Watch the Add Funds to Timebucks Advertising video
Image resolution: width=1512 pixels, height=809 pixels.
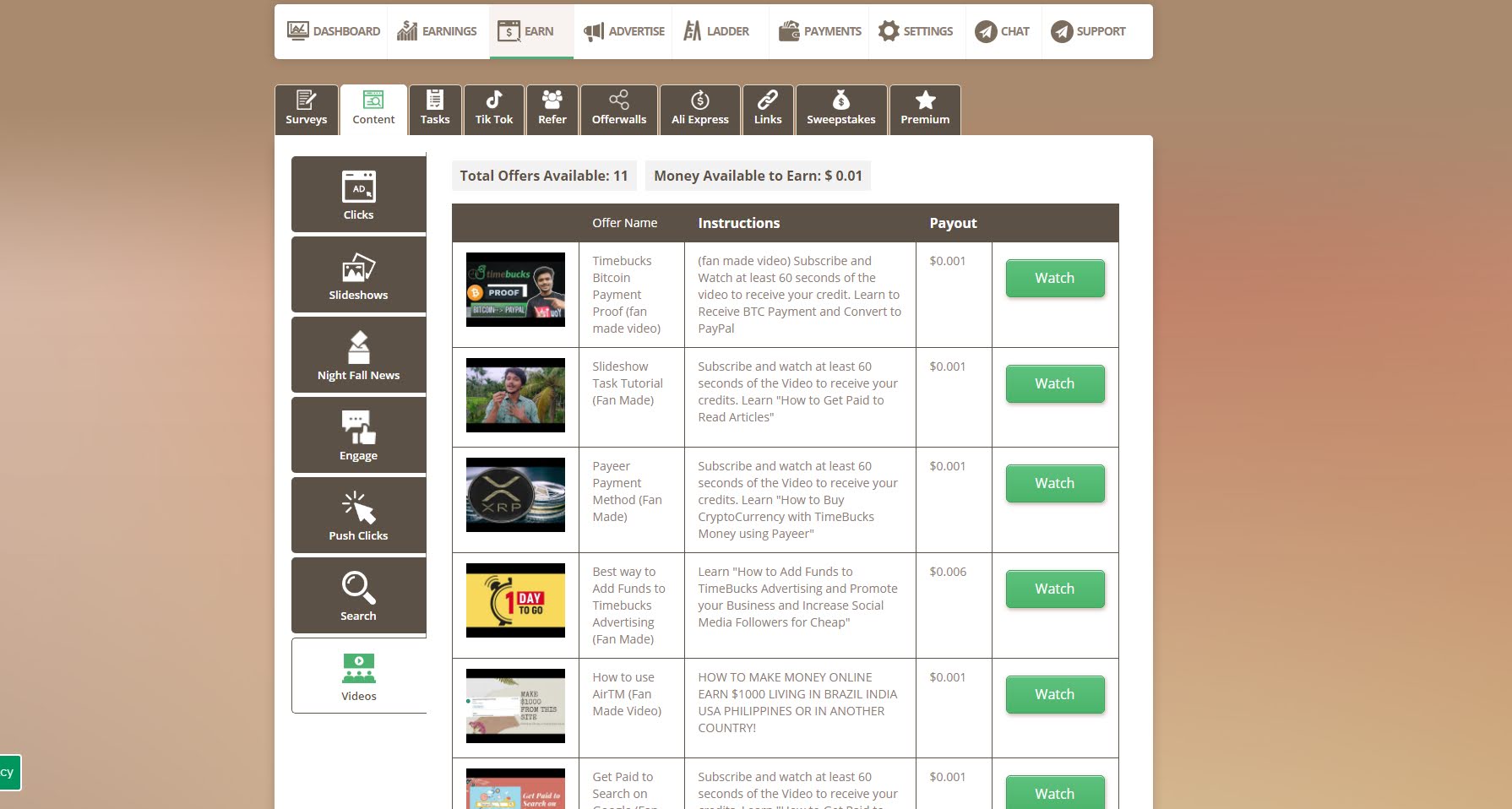point(1055,589)
